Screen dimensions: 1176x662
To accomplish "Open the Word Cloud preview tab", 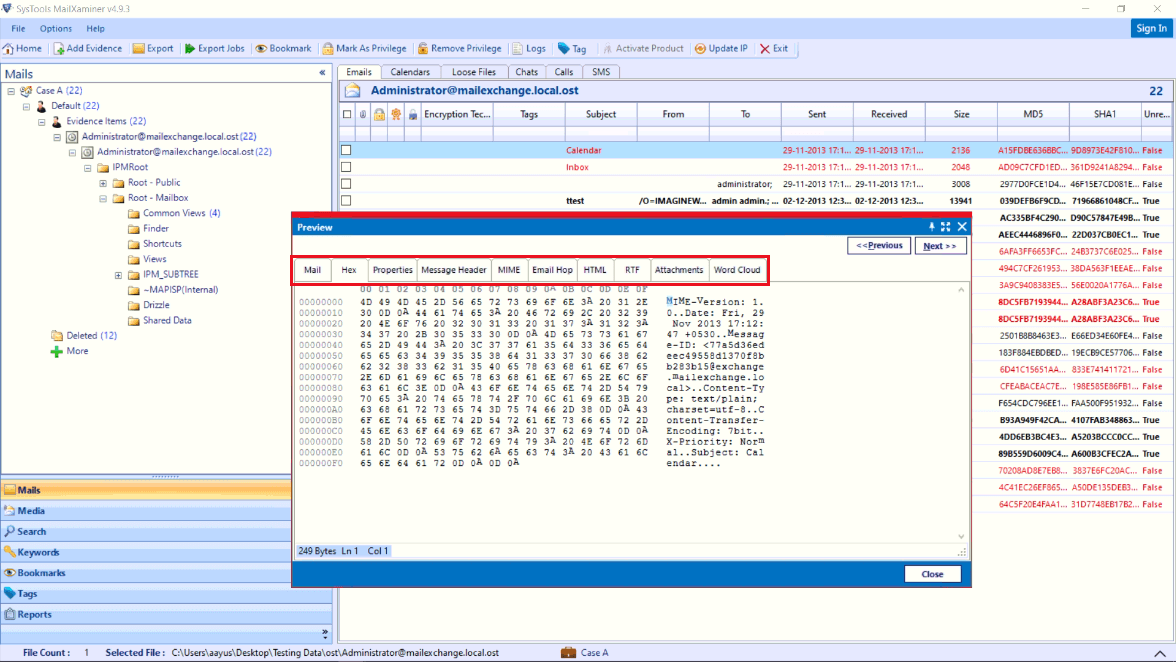I will [737, 270].
